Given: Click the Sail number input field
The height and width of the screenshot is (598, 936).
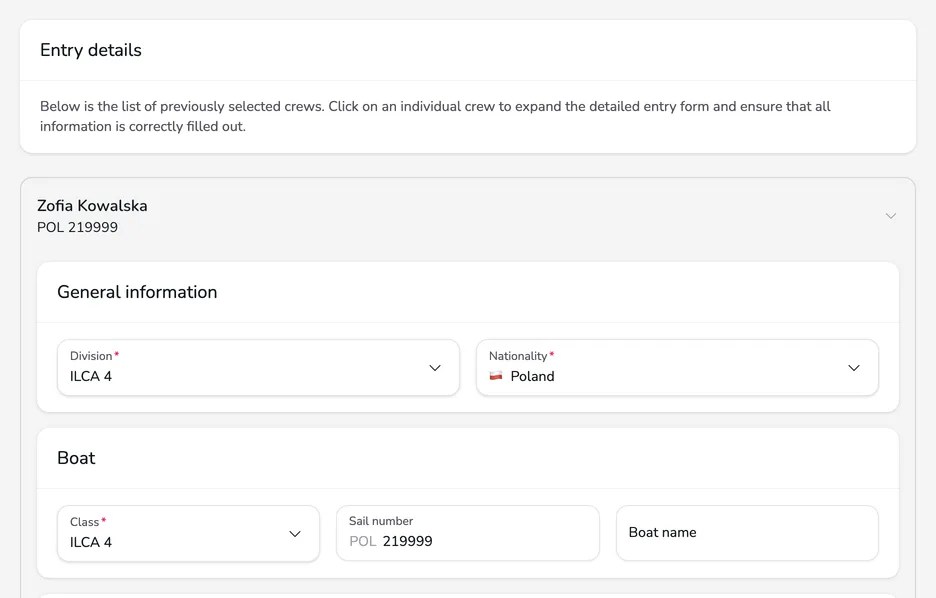Looking at the screenshot, I should (x=468, y=533).
